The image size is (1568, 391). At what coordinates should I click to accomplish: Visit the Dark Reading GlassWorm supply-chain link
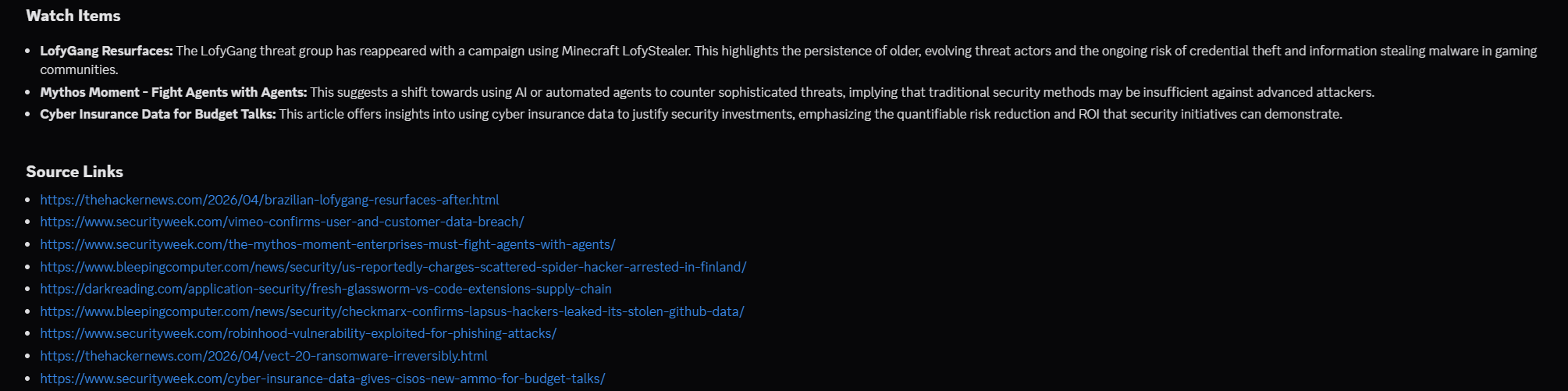325,289
